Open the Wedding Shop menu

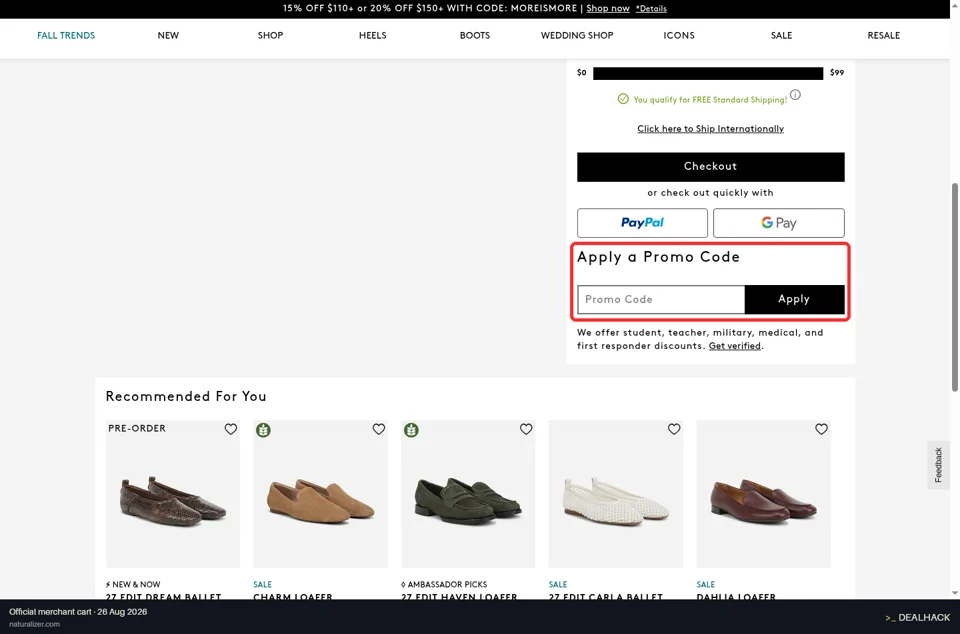(x=577, y=35)
